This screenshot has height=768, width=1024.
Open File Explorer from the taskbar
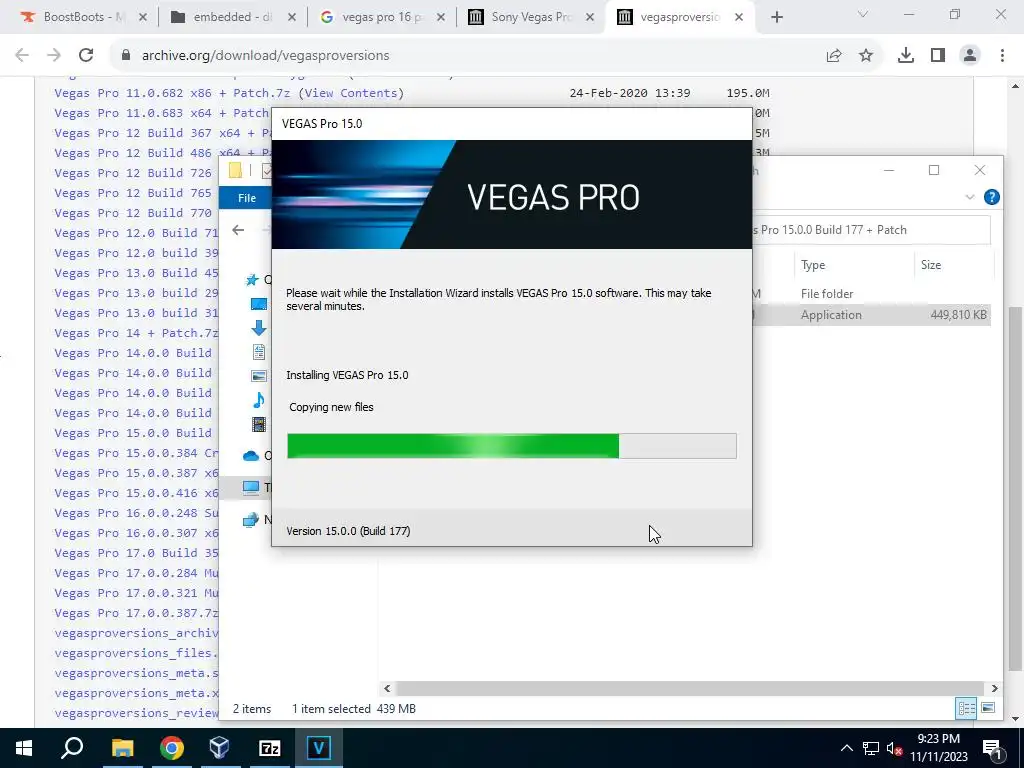(x=123, y=748)
